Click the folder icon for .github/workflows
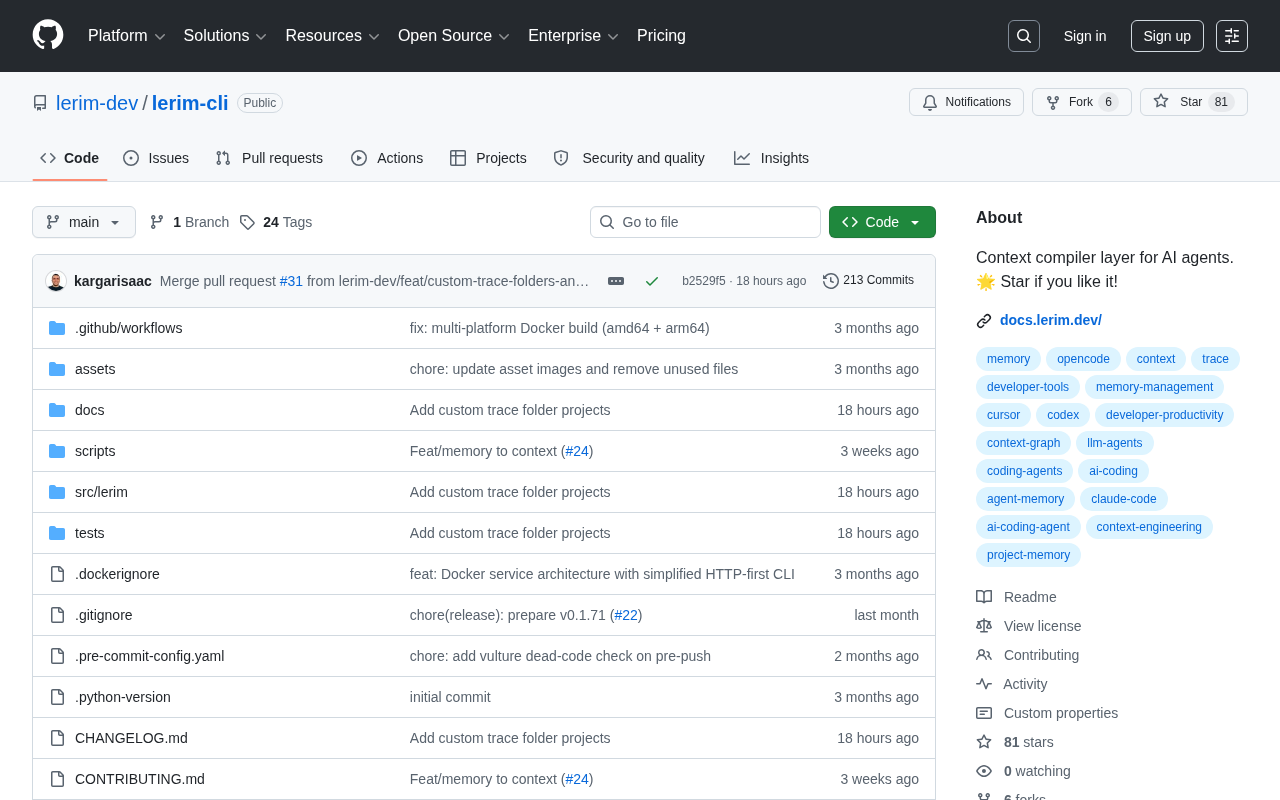Viewport: 1280px width, 800px height. [57, 328]
